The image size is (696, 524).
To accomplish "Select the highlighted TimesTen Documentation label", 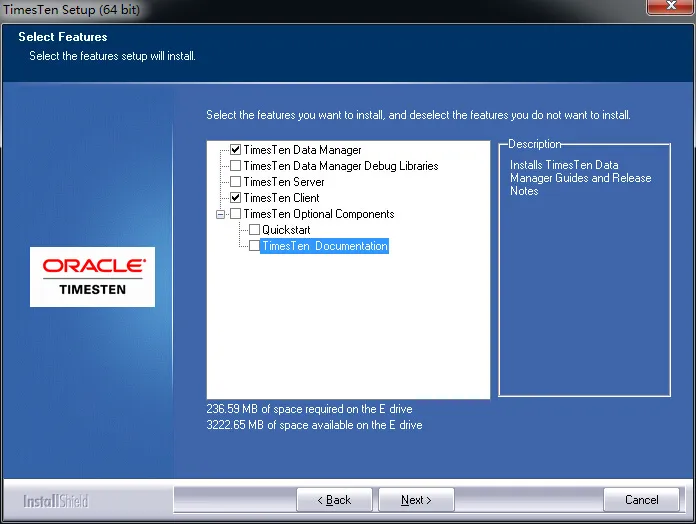I will click(324, 246).
